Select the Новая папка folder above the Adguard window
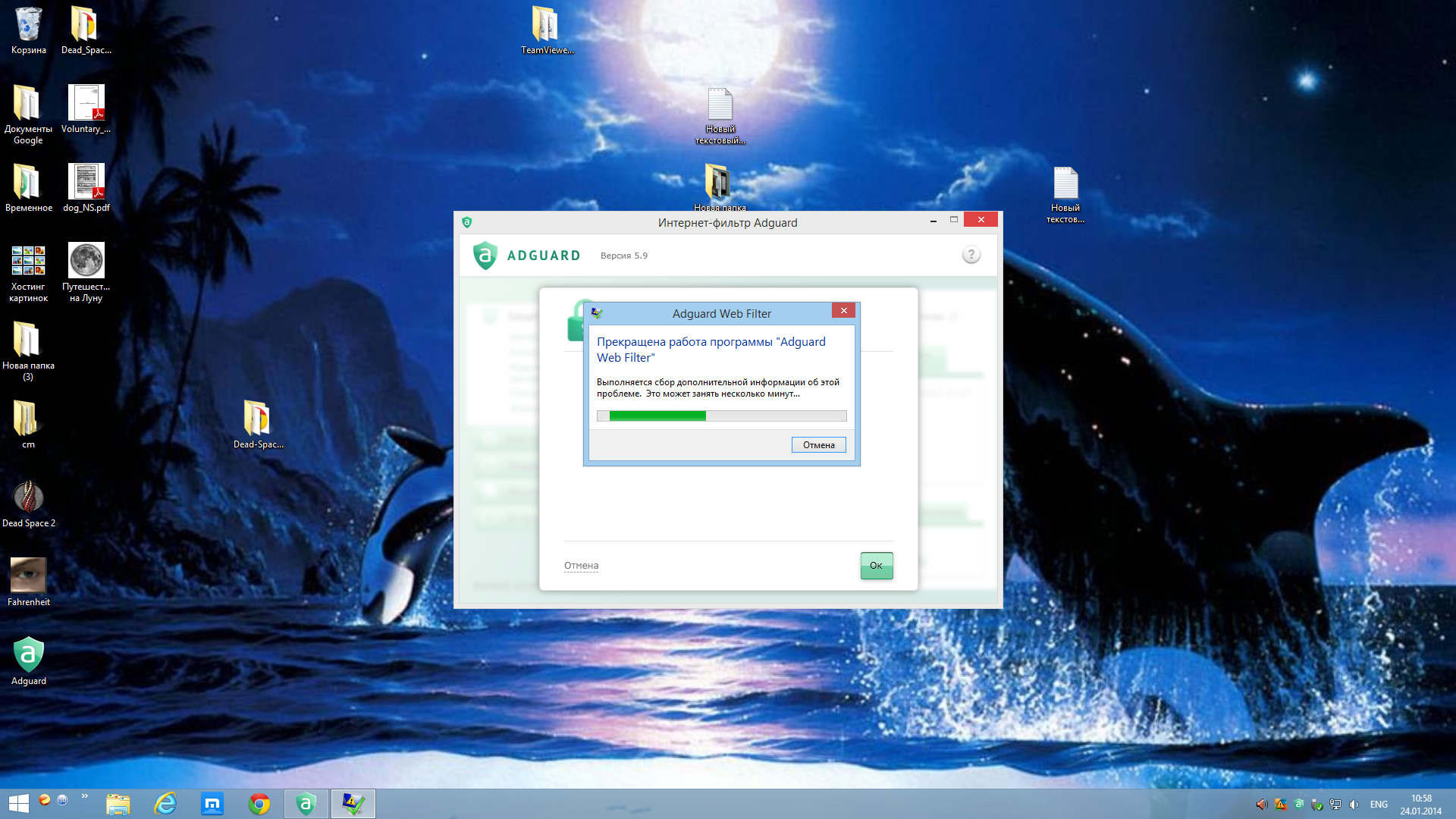 pos(720,187)
